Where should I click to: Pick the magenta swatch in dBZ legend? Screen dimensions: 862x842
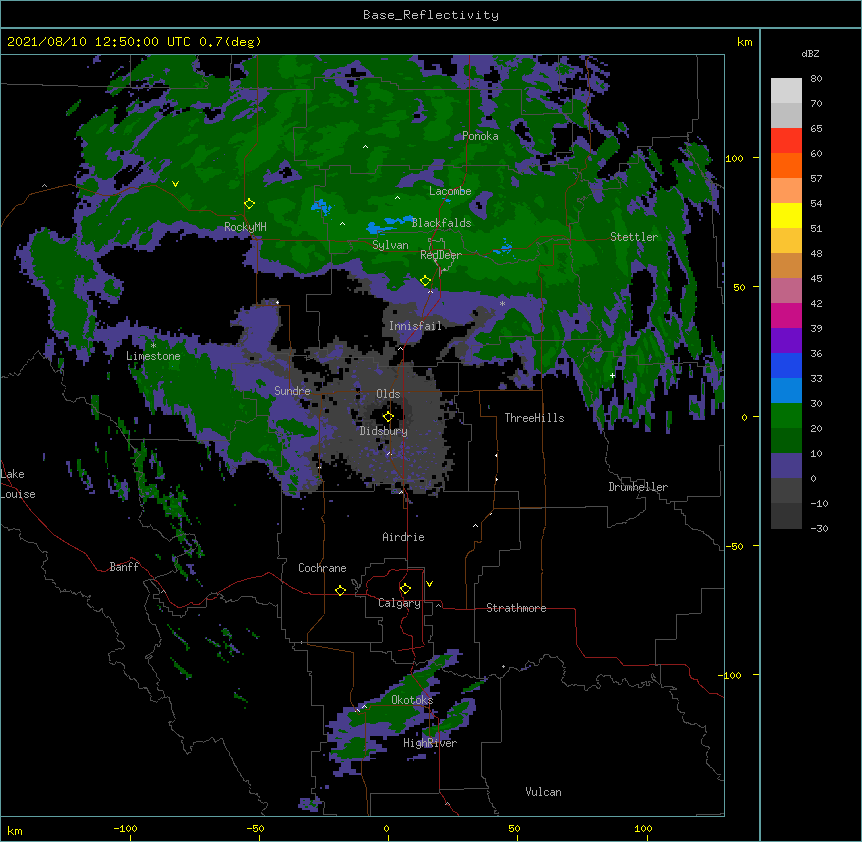(786, 315)
